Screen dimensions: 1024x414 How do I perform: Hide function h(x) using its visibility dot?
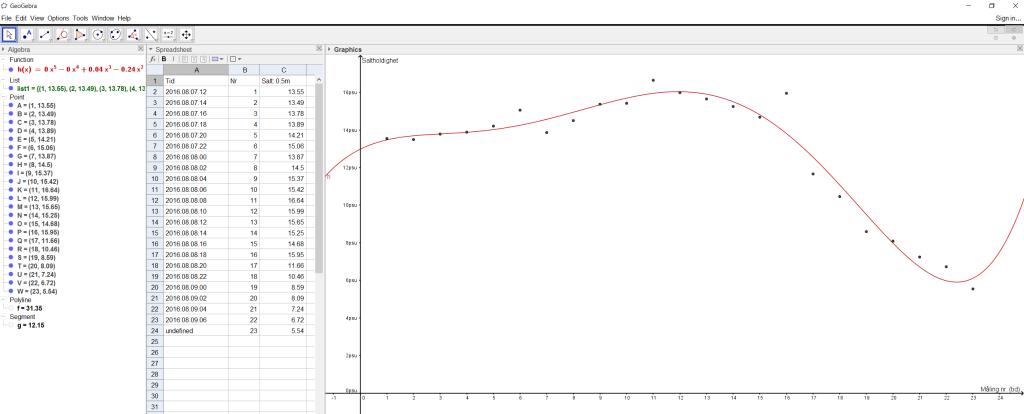pyautogui.click(x=11, y=69)
